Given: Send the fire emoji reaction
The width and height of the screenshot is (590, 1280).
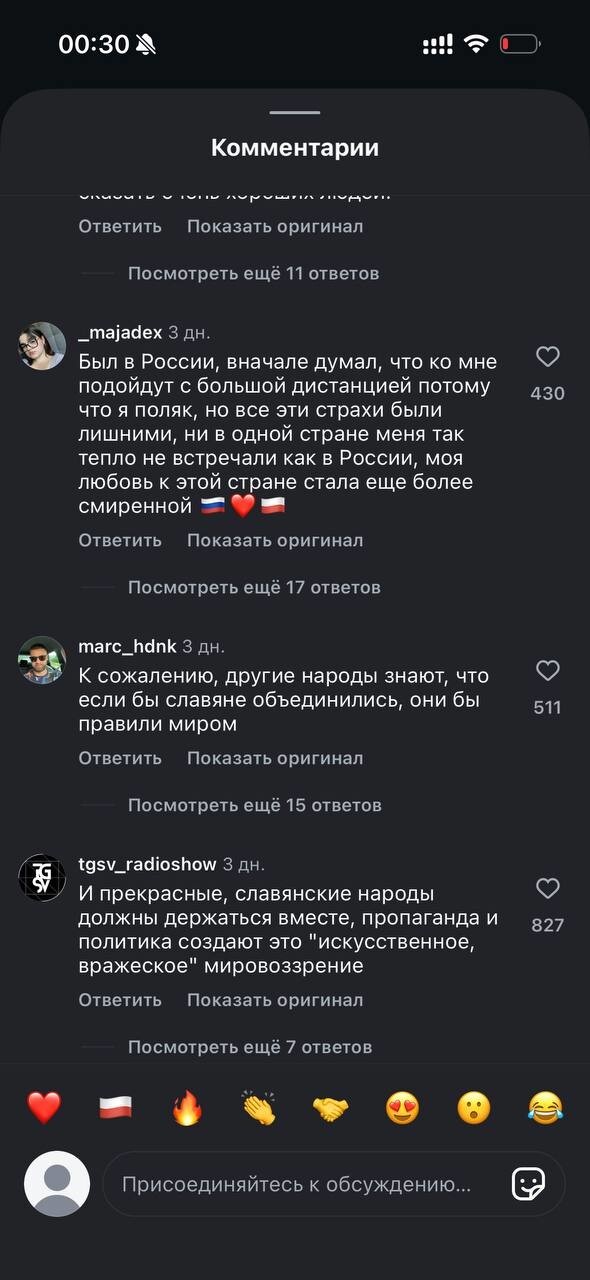Looking at the screenshot, I should 186,1106.
